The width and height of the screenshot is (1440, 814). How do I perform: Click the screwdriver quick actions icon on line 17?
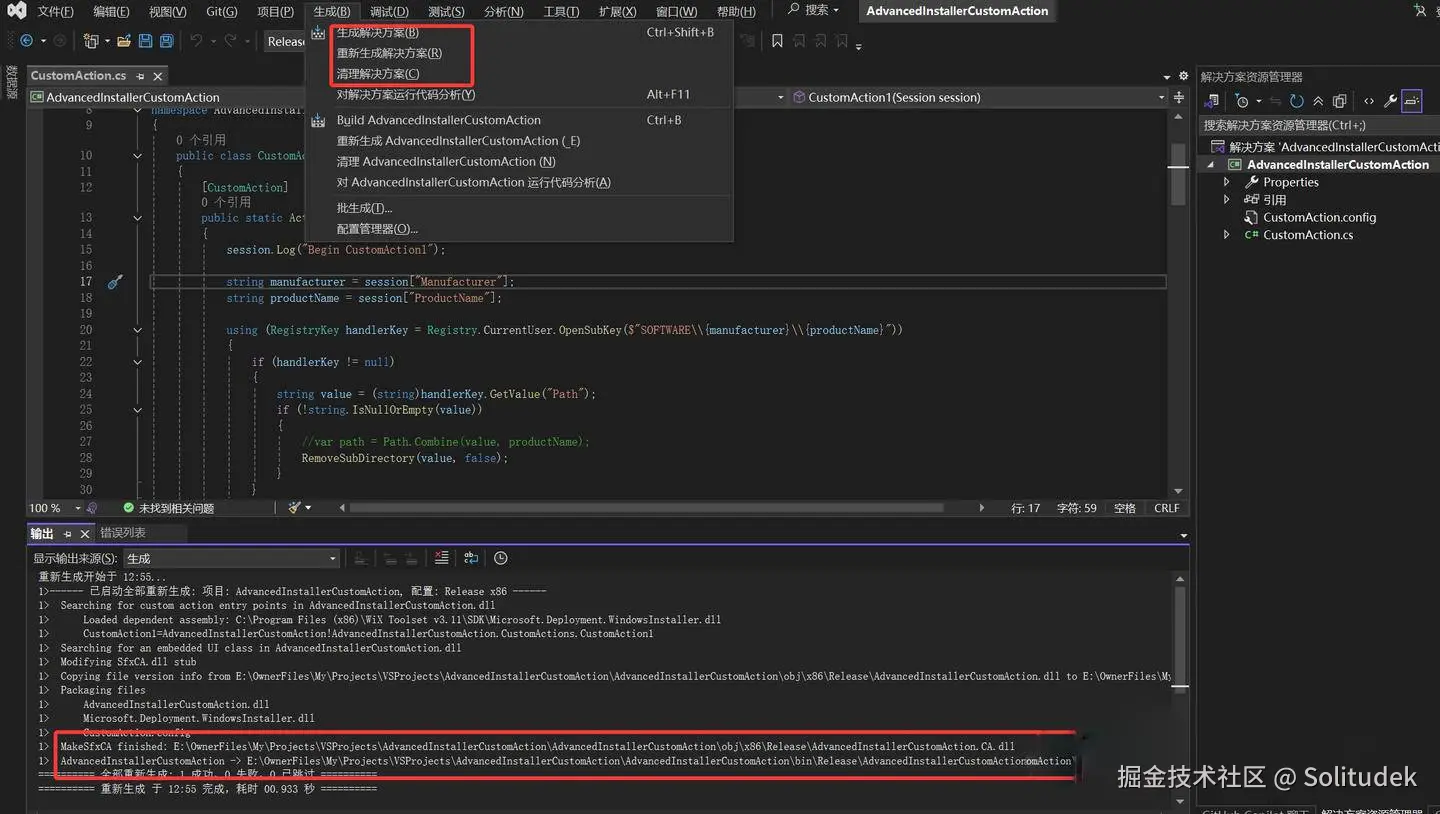click(x=115, y=282)
